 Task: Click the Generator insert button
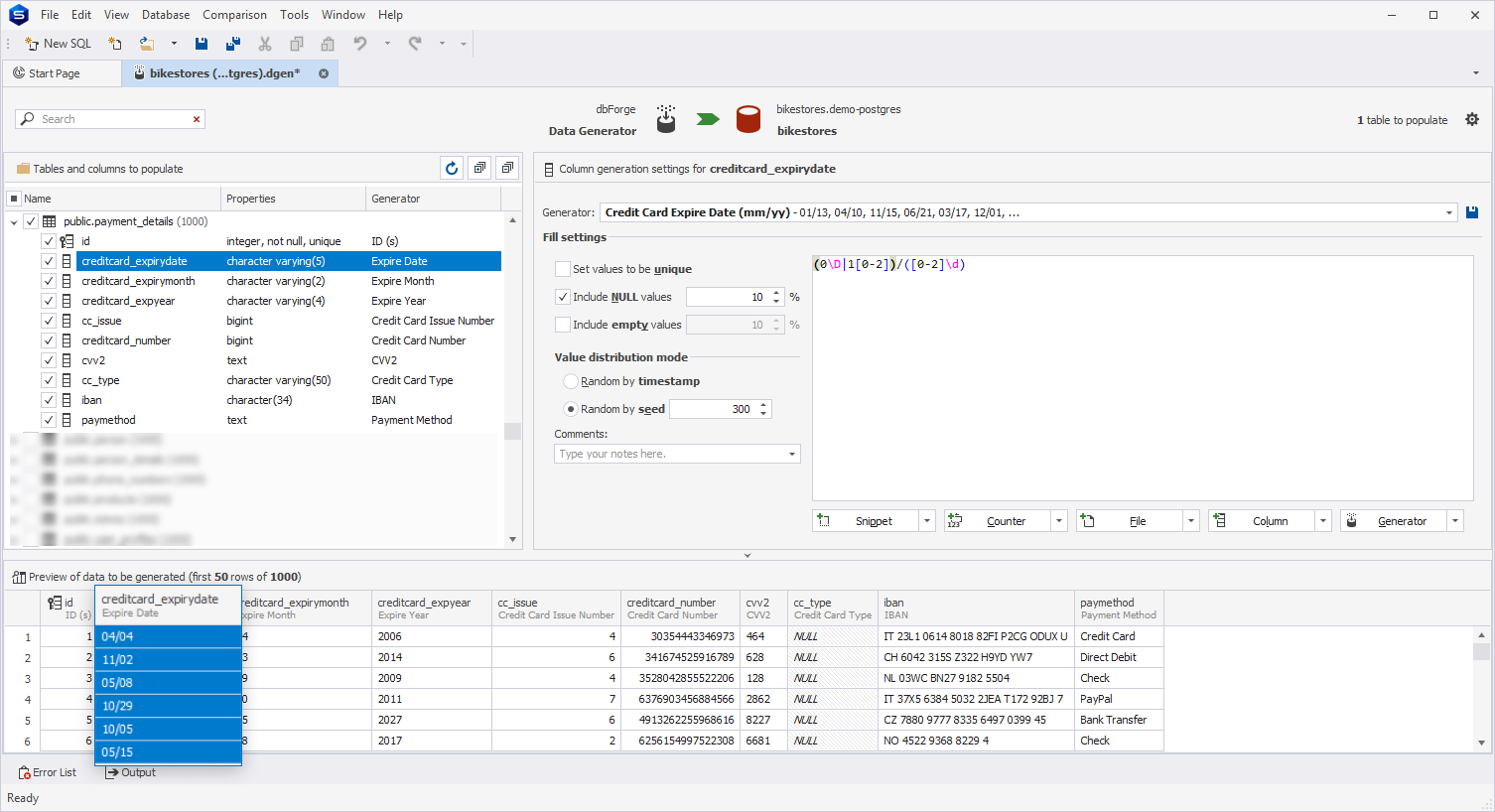click(x=1394, y=521)
